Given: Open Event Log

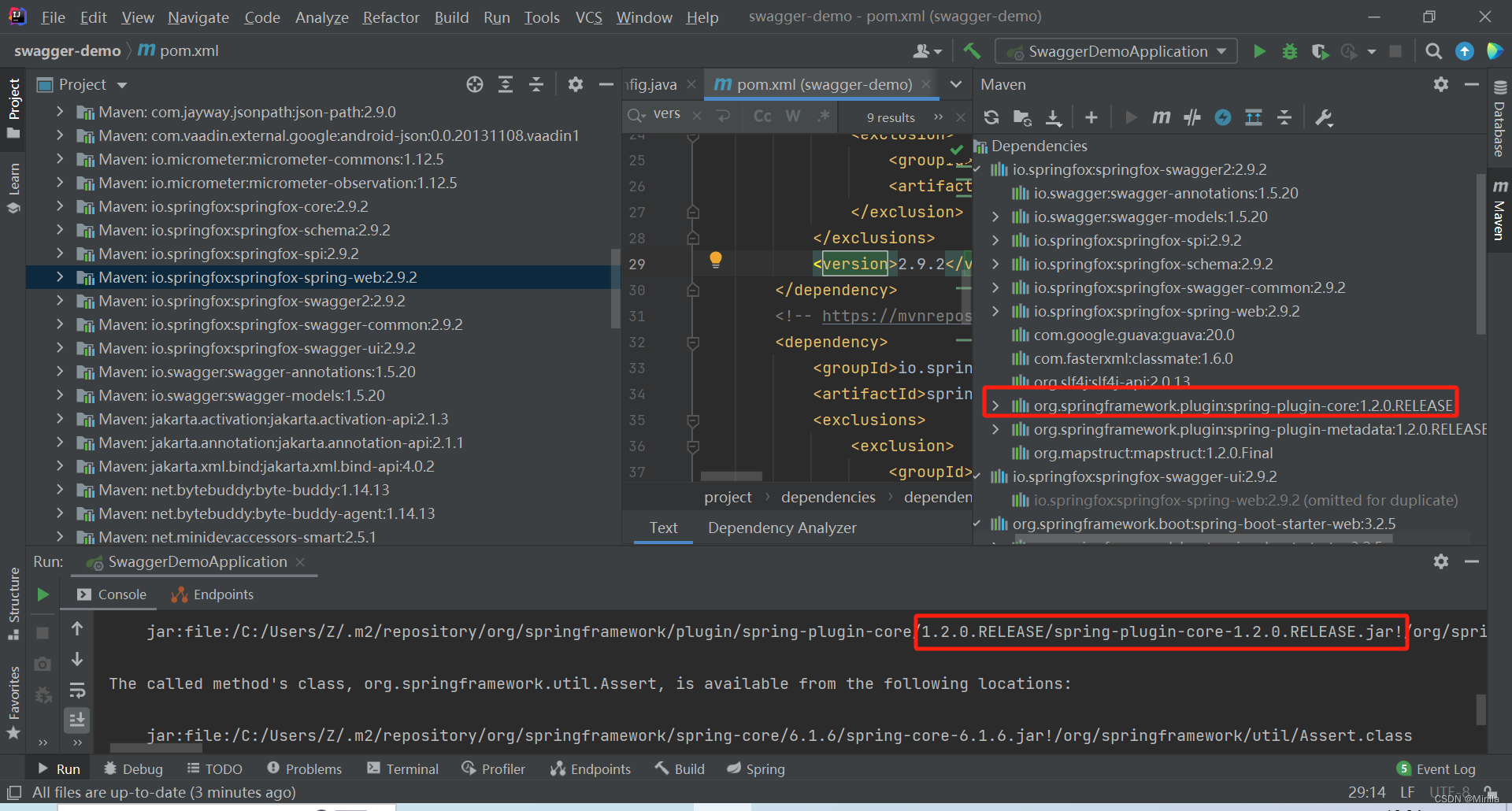Looking at the screenshot, I should click(x=1436, y=769).
